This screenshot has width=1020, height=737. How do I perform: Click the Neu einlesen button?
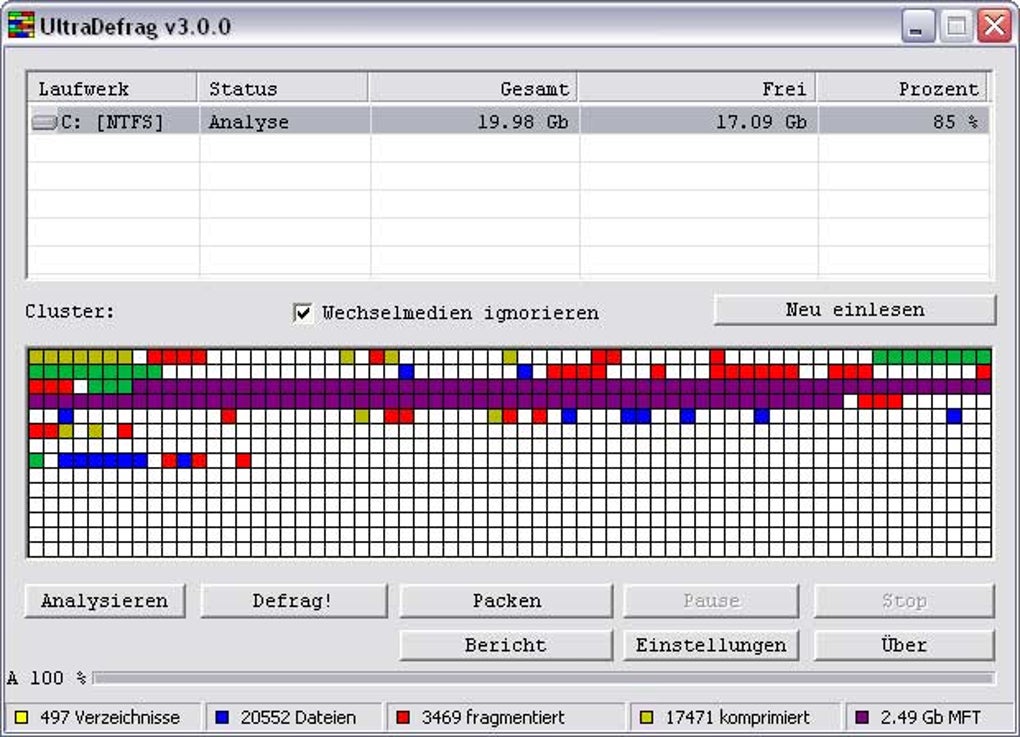[854, 309]
